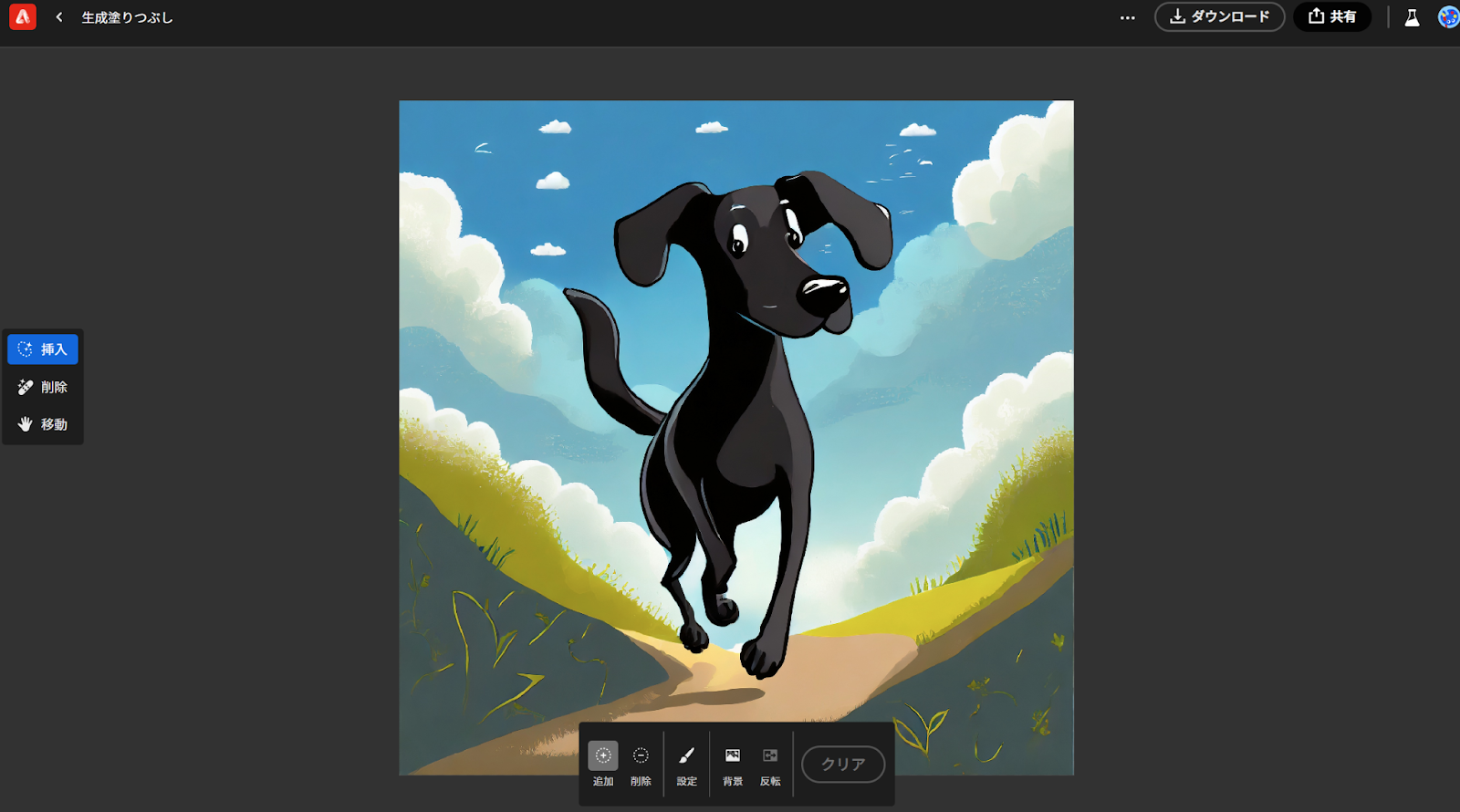Open the user profile avatar

[x=1448, y=16]
